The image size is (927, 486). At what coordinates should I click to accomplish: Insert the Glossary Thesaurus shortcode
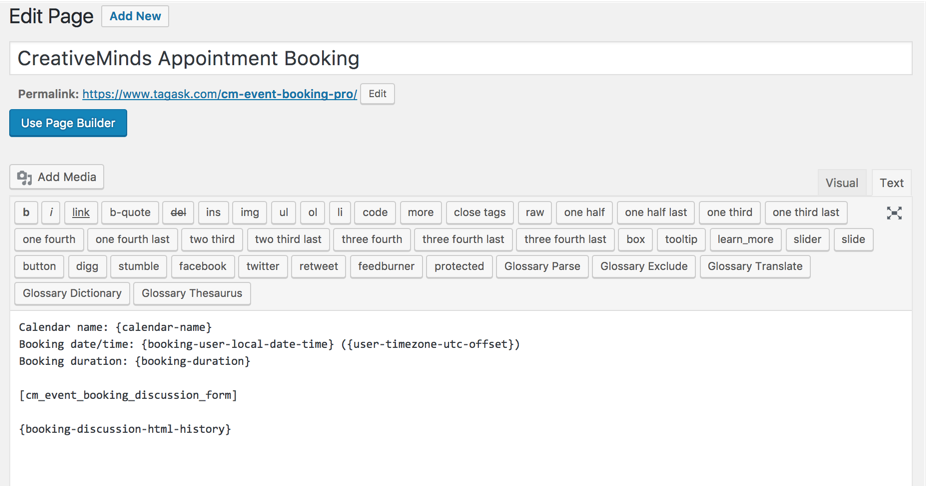pos(192,293)
